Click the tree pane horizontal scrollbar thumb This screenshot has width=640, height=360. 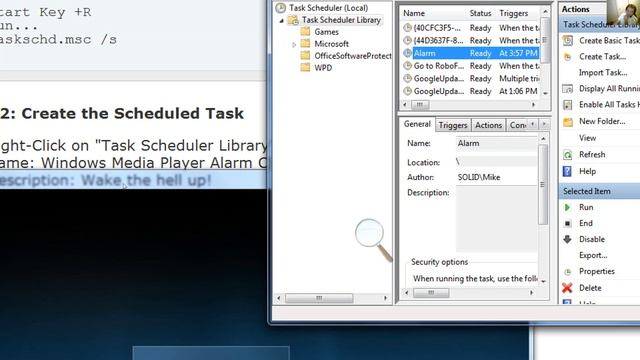click(319, 298)
